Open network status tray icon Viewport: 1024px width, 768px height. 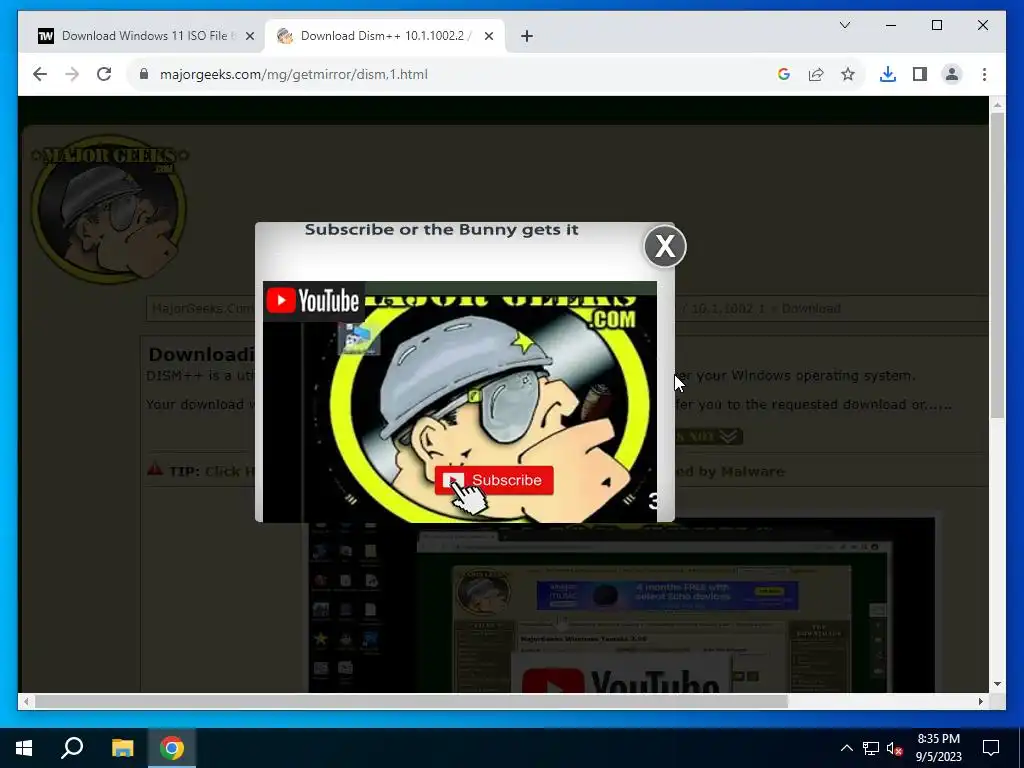871,748
